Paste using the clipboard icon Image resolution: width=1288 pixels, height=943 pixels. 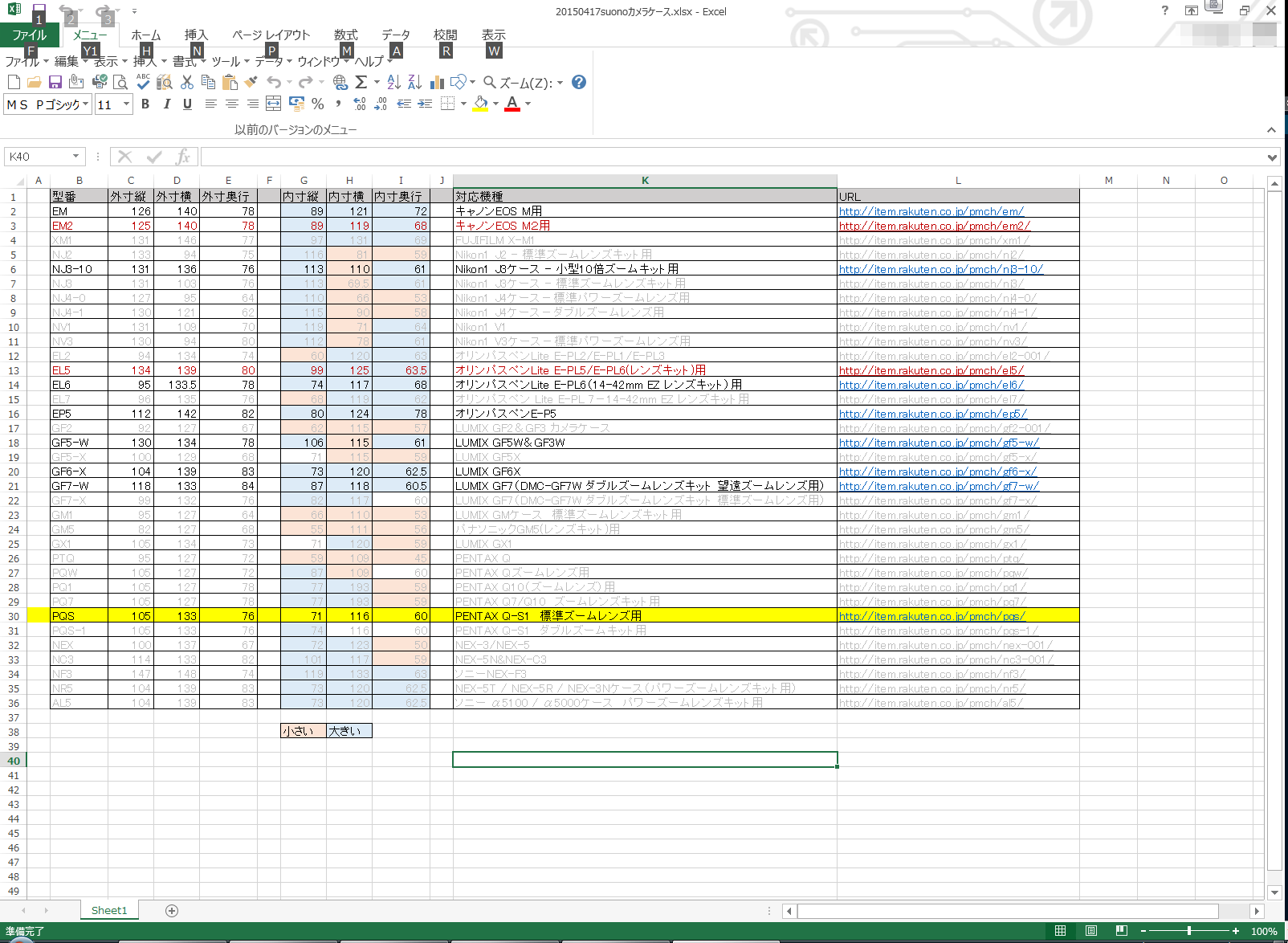[230, 82]
